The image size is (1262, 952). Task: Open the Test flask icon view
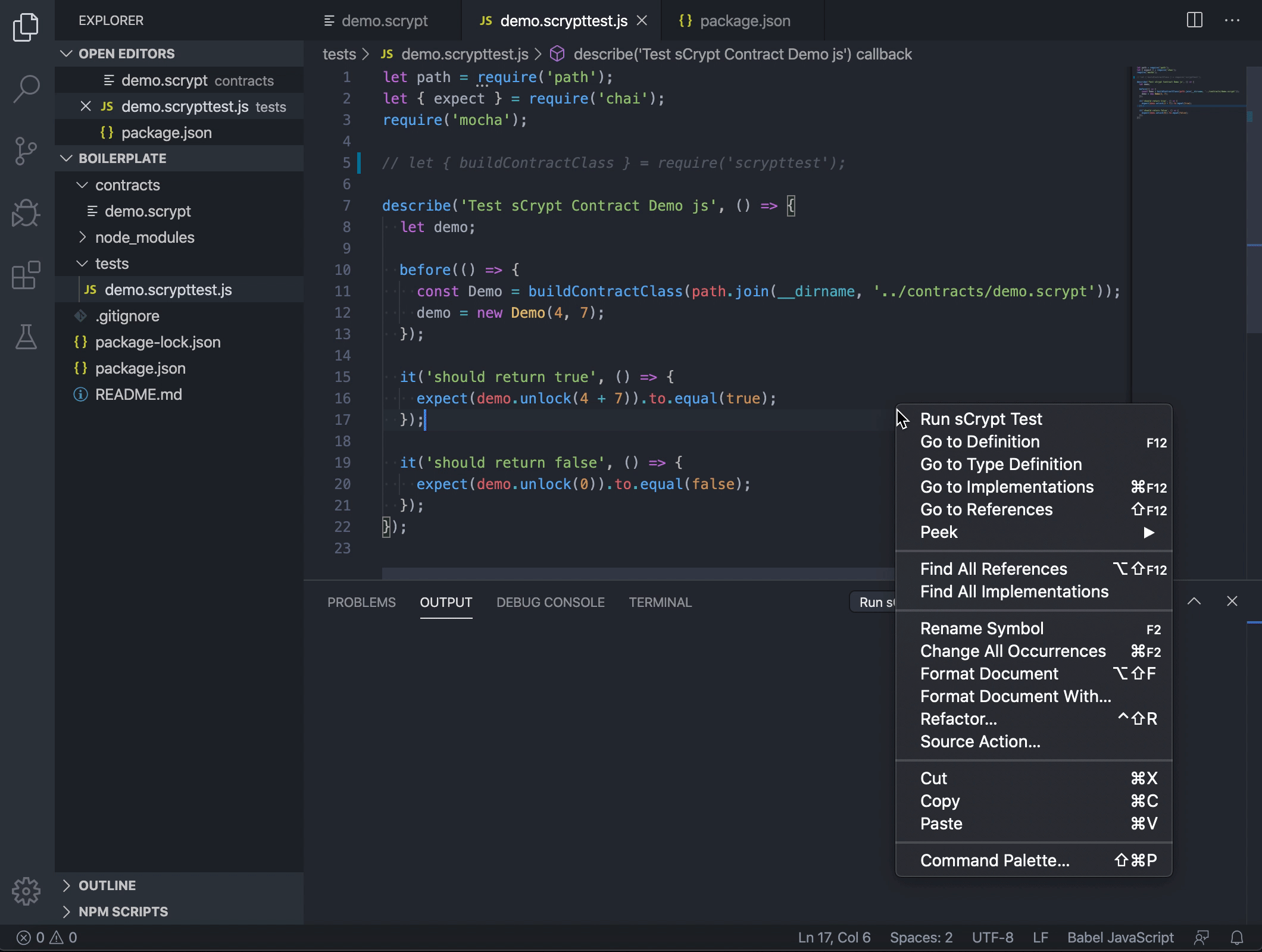pyautogui.click(x=26, y=337)
